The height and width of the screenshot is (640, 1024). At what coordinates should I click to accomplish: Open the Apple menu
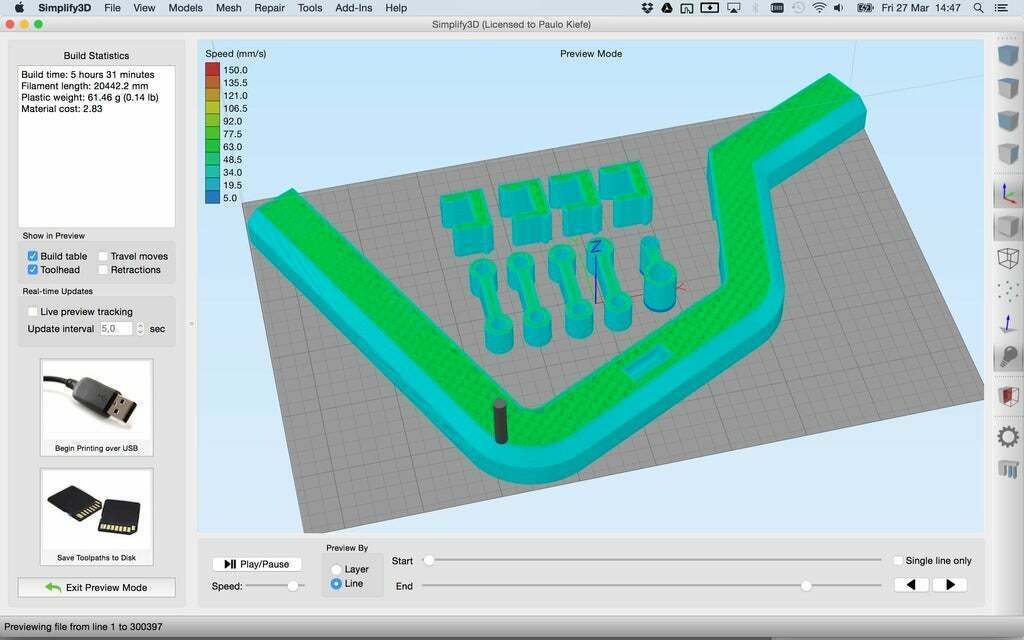pyautogui.click(x=19, y=8)
